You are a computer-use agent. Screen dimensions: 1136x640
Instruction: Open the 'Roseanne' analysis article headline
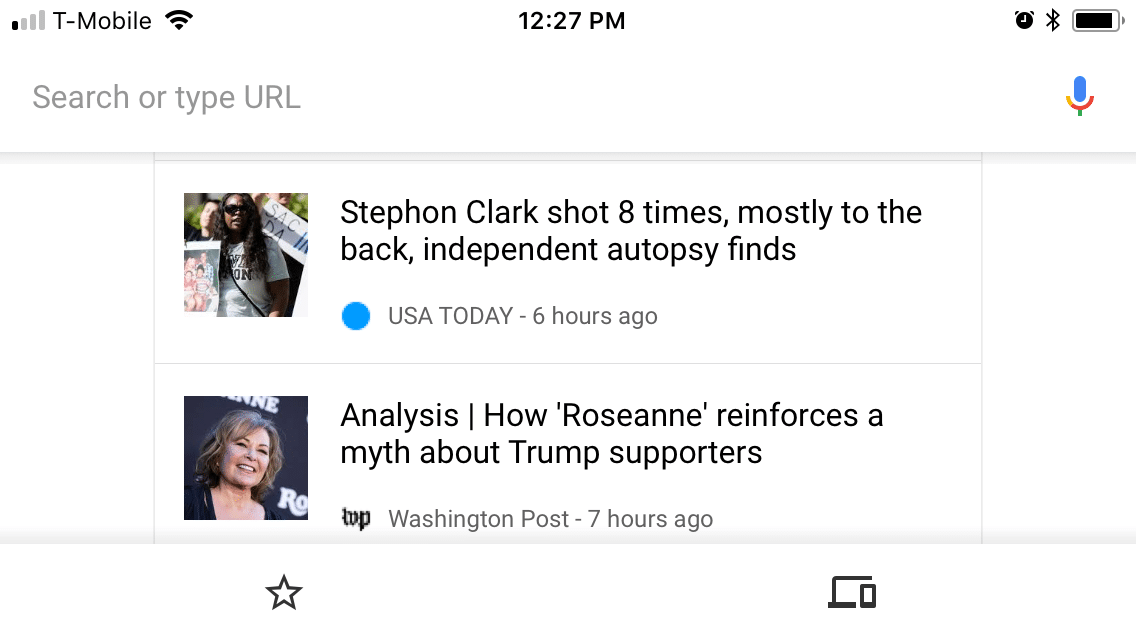coord(611,434)
